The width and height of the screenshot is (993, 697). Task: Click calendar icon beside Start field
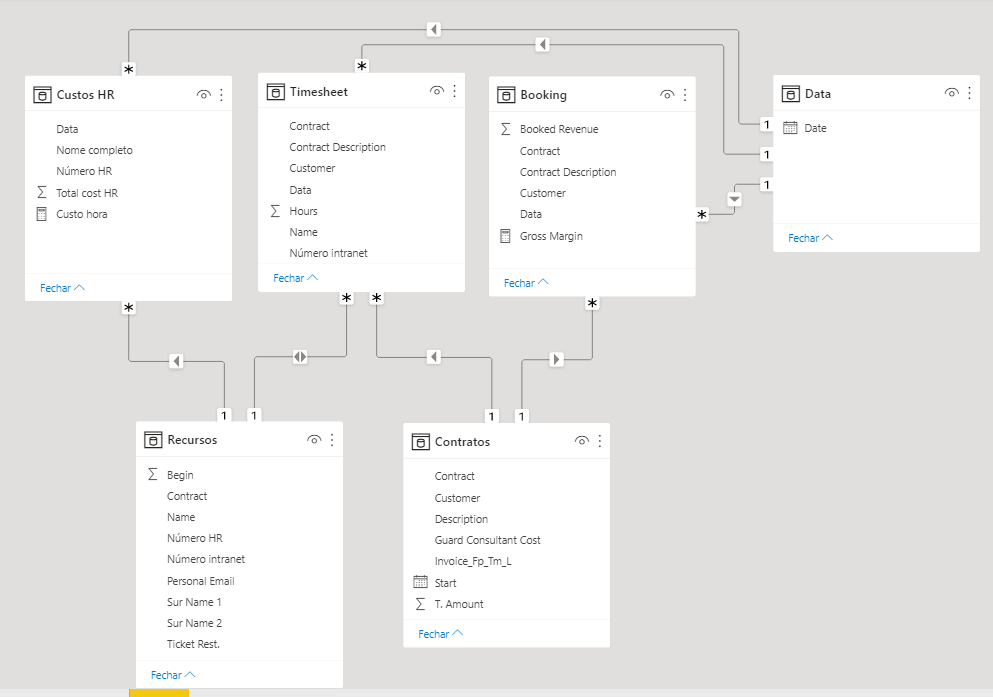(x=421, y=582)
